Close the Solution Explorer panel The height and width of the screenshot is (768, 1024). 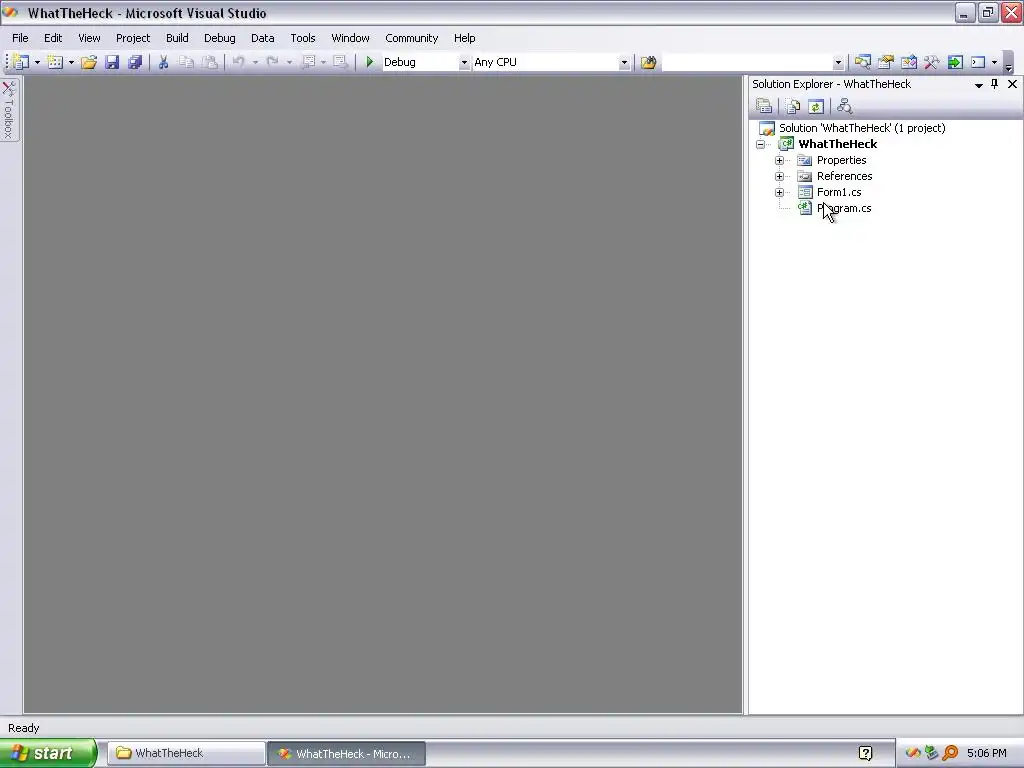1012,84
